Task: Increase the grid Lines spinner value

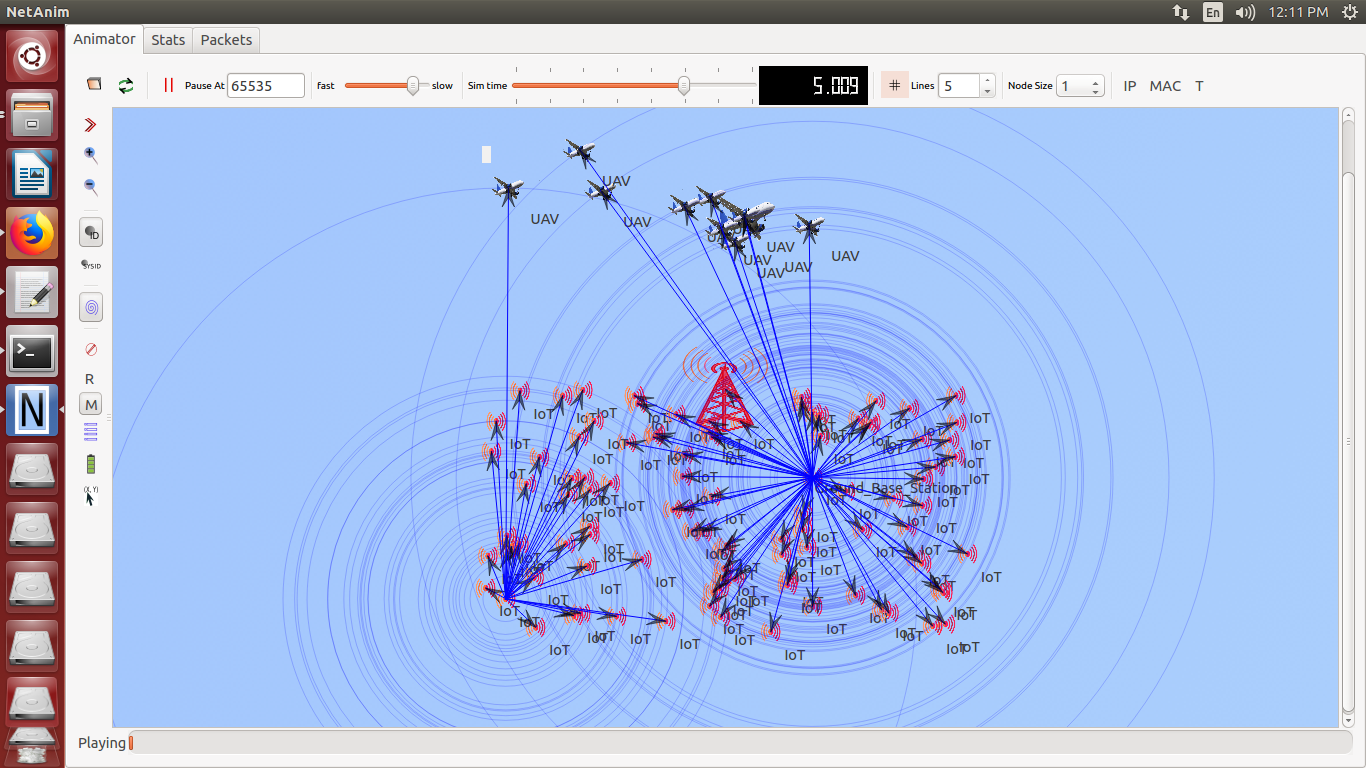Action: click(x=987, y=80)
